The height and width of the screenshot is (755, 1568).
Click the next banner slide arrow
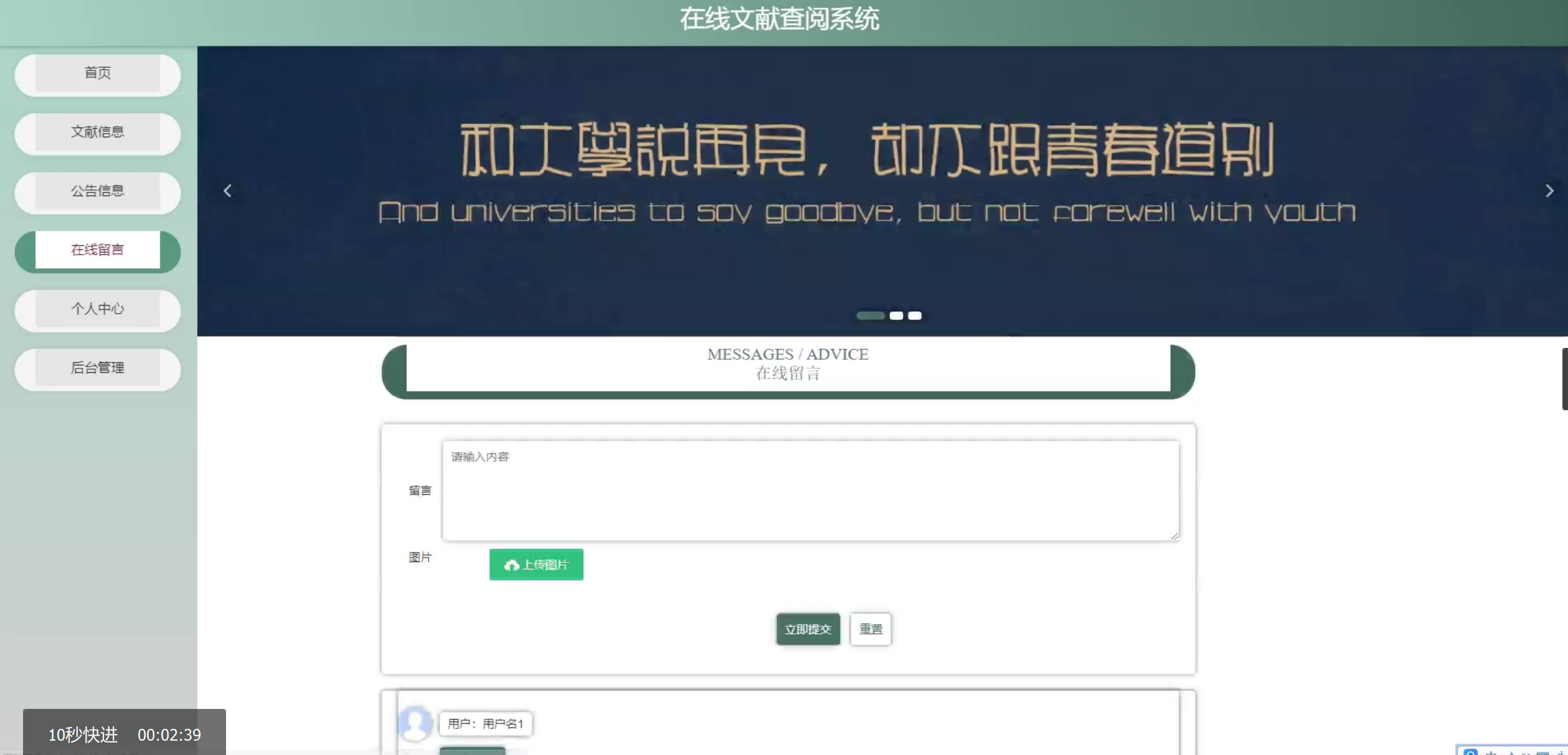[1549, 191]
